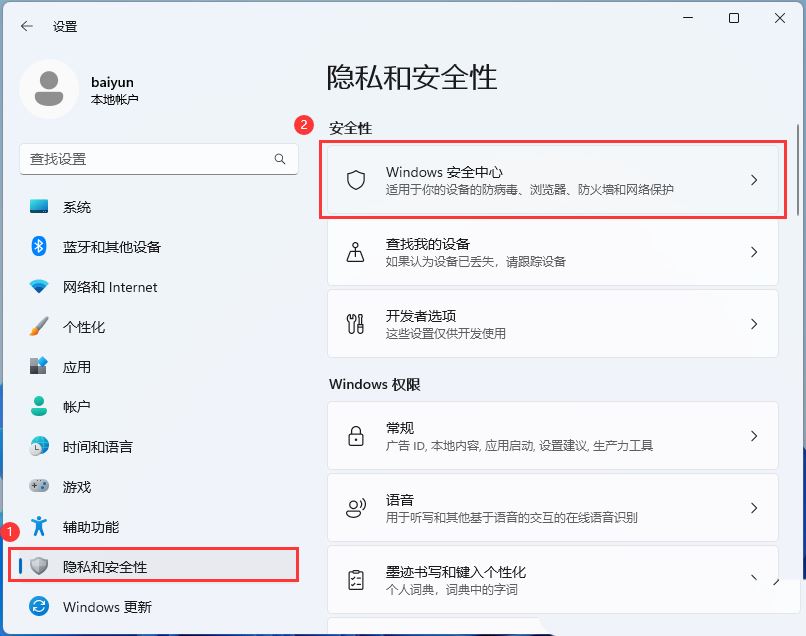Expand the 常规 privacy settings chevron
Screen dimensions: 806x636
(x=755, y=435)
